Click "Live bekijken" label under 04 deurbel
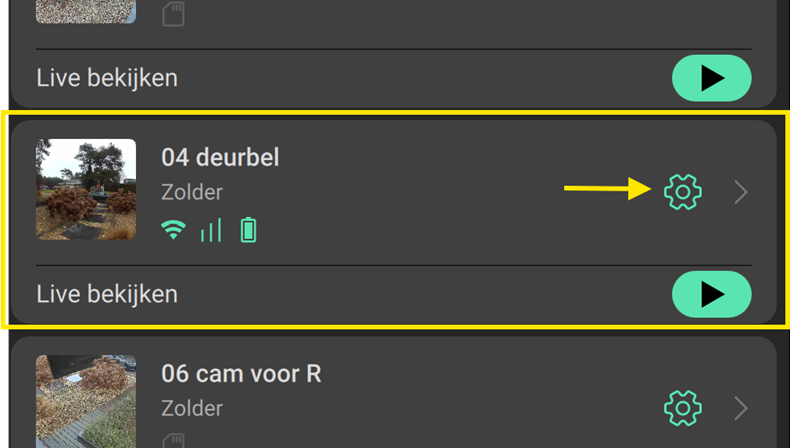Image resolution: width=790 pixels, height=448 pixels. [x=107, y=294]
